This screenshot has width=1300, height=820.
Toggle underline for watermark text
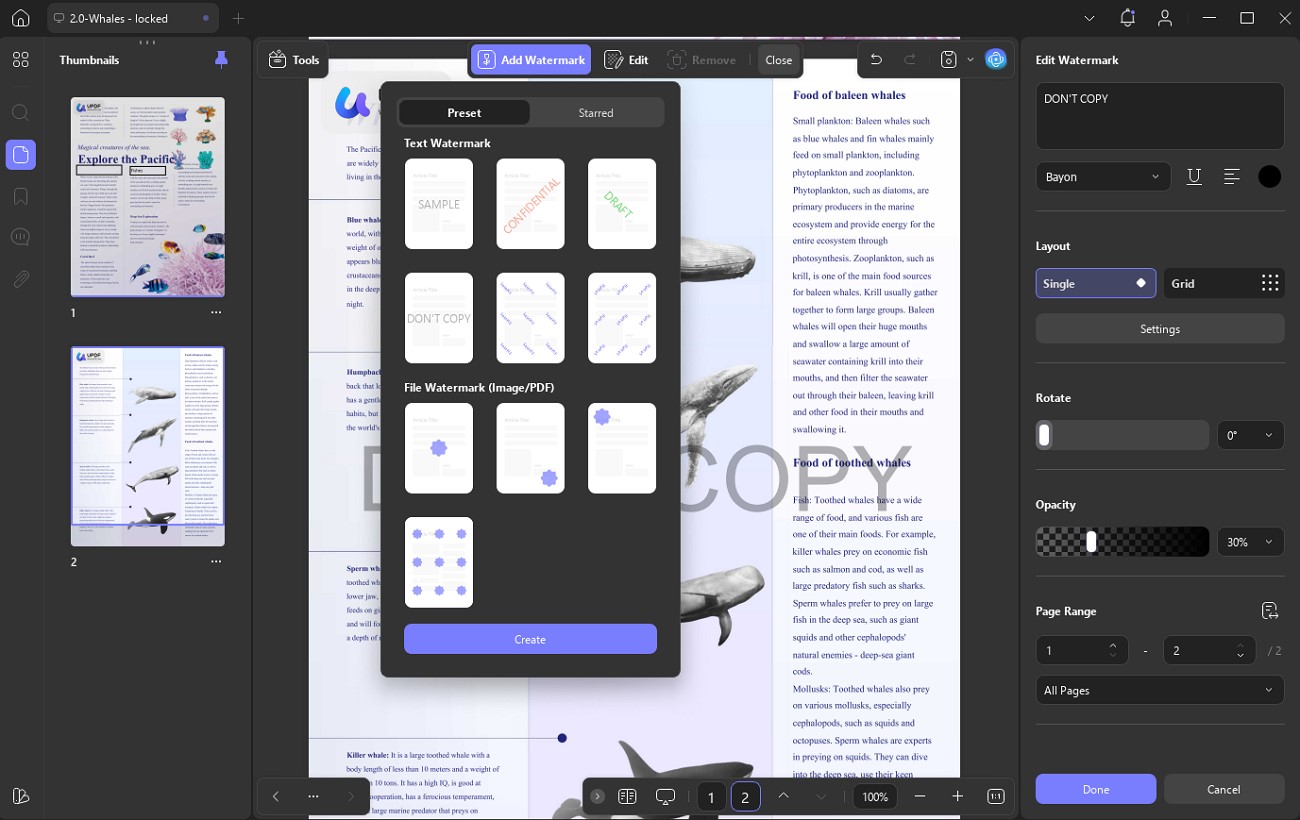(x=1194, y=176)
